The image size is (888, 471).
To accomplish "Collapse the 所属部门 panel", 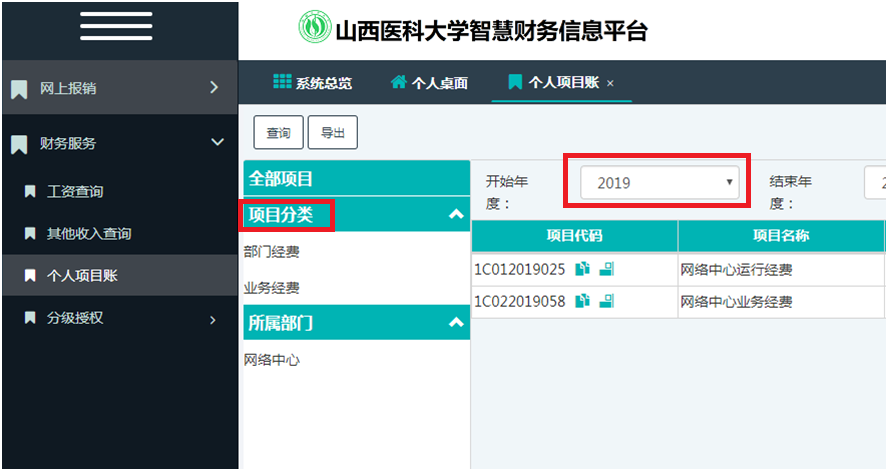I will pyautogui.click(x=456, y=323).
